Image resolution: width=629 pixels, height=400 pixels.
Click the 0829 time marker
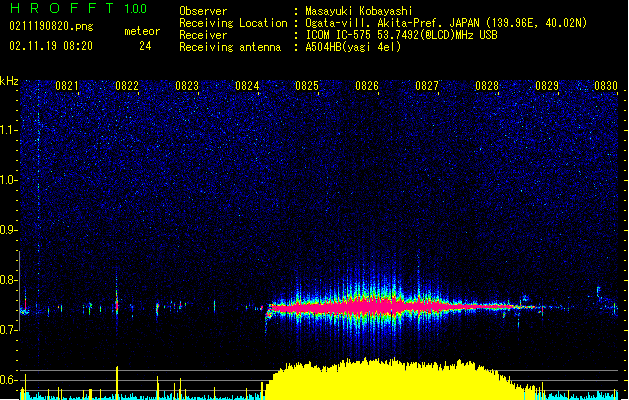547,85
